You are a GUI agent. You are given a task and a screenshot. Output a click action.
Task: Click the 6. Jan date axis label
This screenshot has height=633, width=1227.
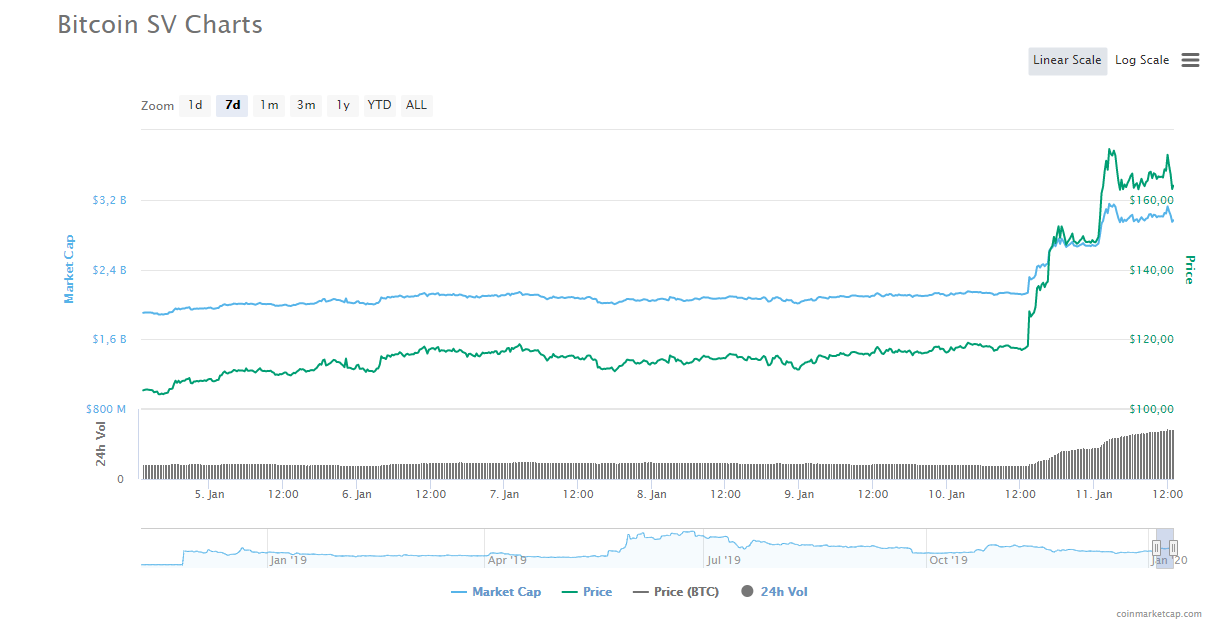point(357,494)
